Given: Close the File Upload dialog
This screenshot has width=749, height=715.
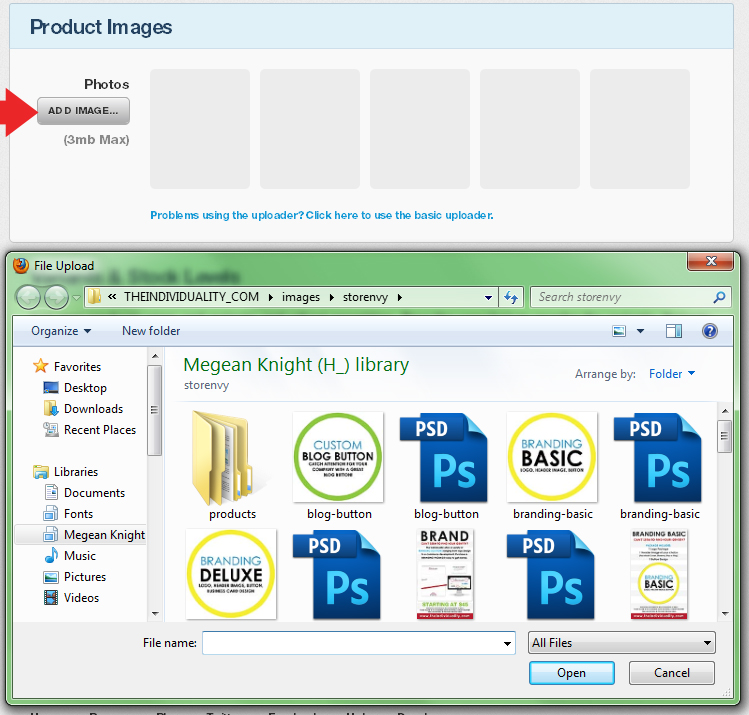Looking at the screenshot, I should tap(710, 261).
